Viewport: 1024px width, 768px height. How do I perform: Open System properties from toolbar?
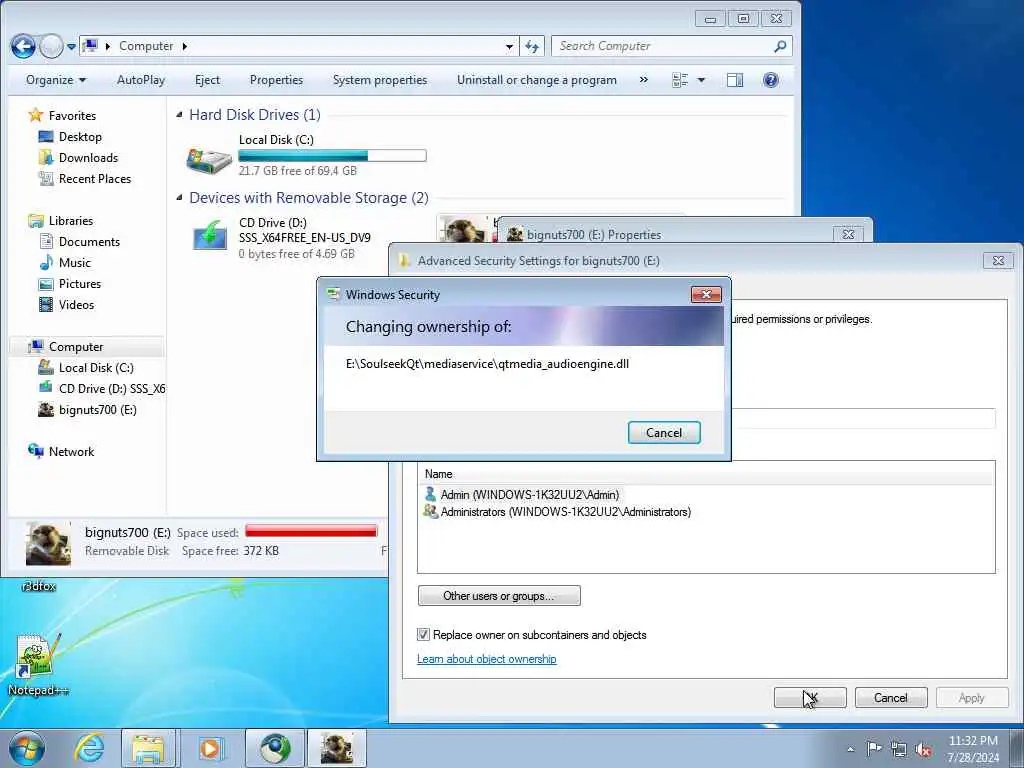click(x=379, y=80)
